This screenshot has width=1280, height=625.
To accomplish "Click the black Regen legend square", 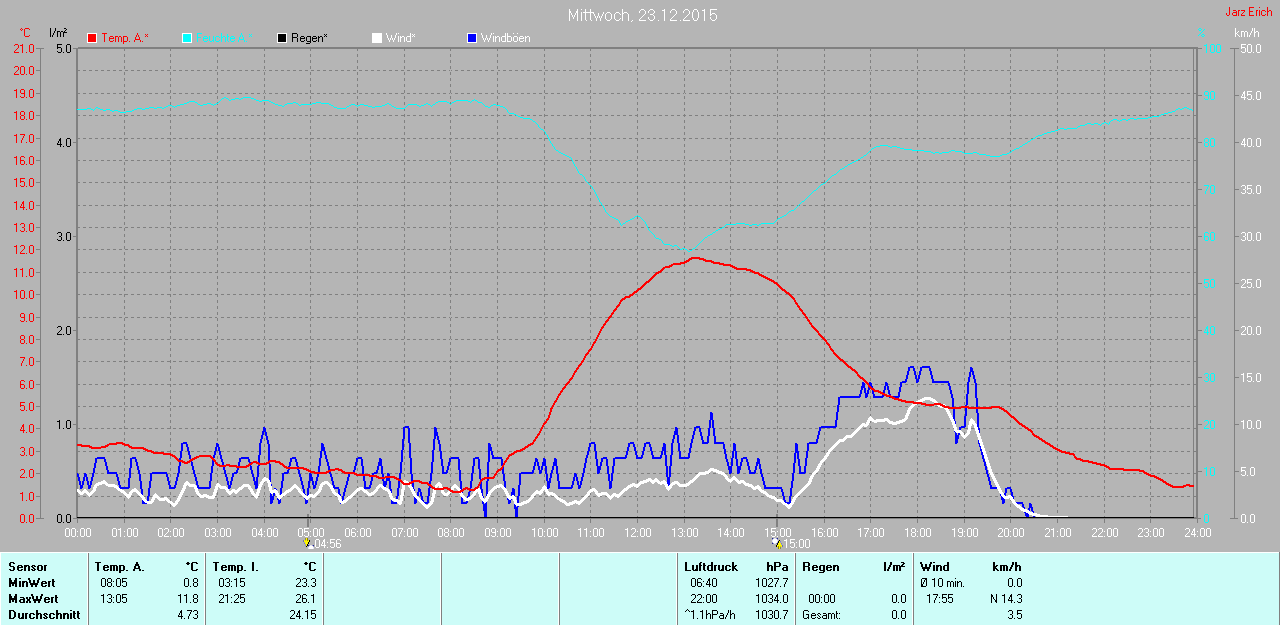I will point(282,38).
